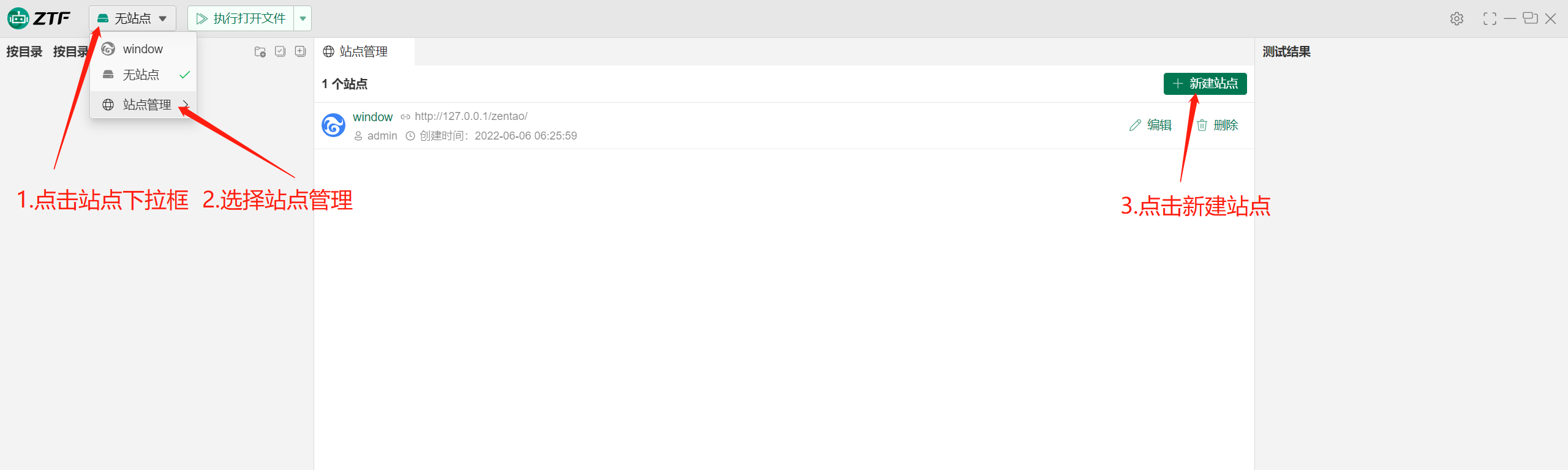Viewport: 1568px width, 470px height.
Task: Choose the window site in the dropdown list
Action: click(x=143, y=49)
